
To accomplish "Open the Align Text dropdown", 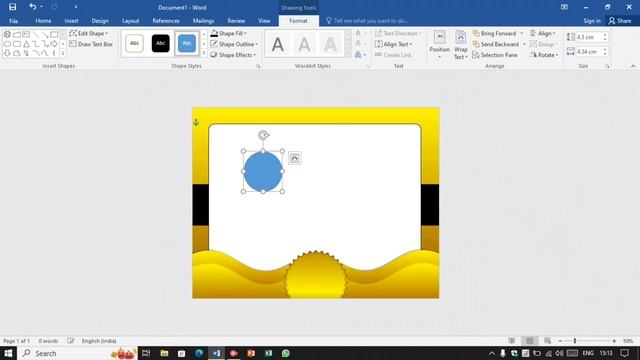I will (x=393, y=44).
